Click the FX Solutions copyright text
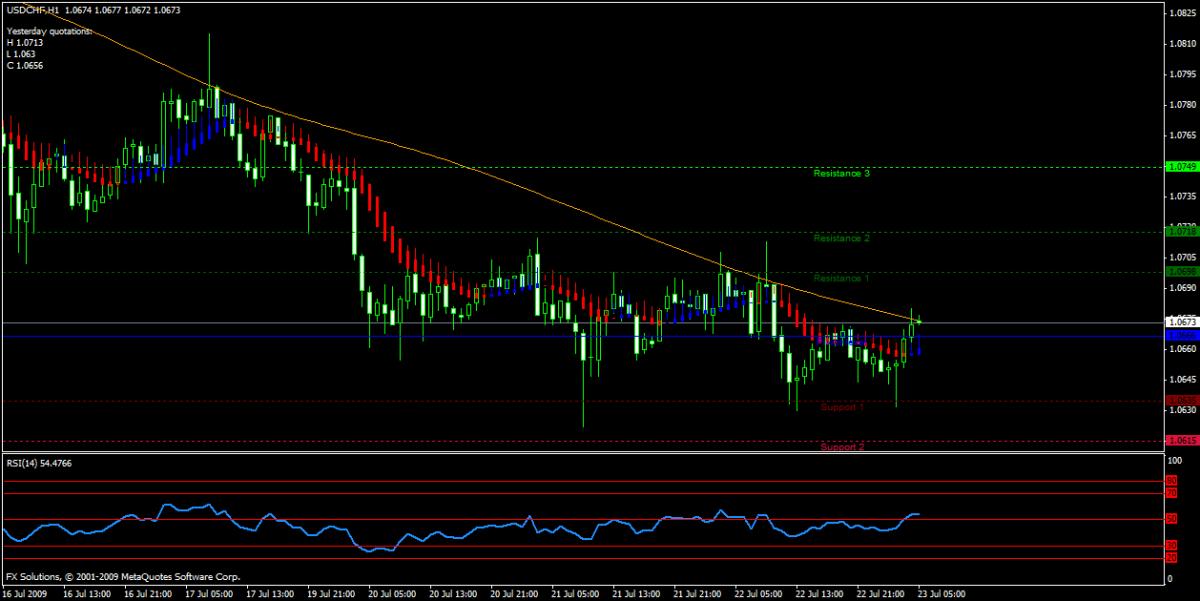This screenshot has height=601, width=1200. (122, 577)
